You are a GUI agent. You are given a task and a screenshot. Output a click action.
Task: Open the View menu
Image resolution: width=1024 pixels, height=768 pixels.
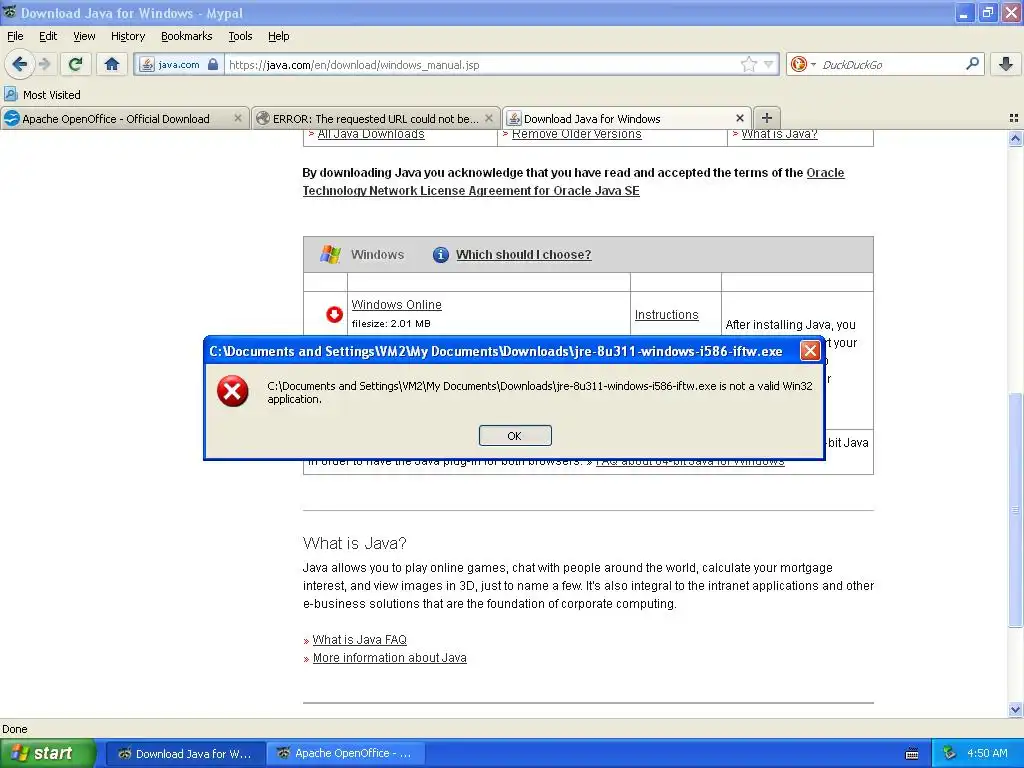point(84,36)
